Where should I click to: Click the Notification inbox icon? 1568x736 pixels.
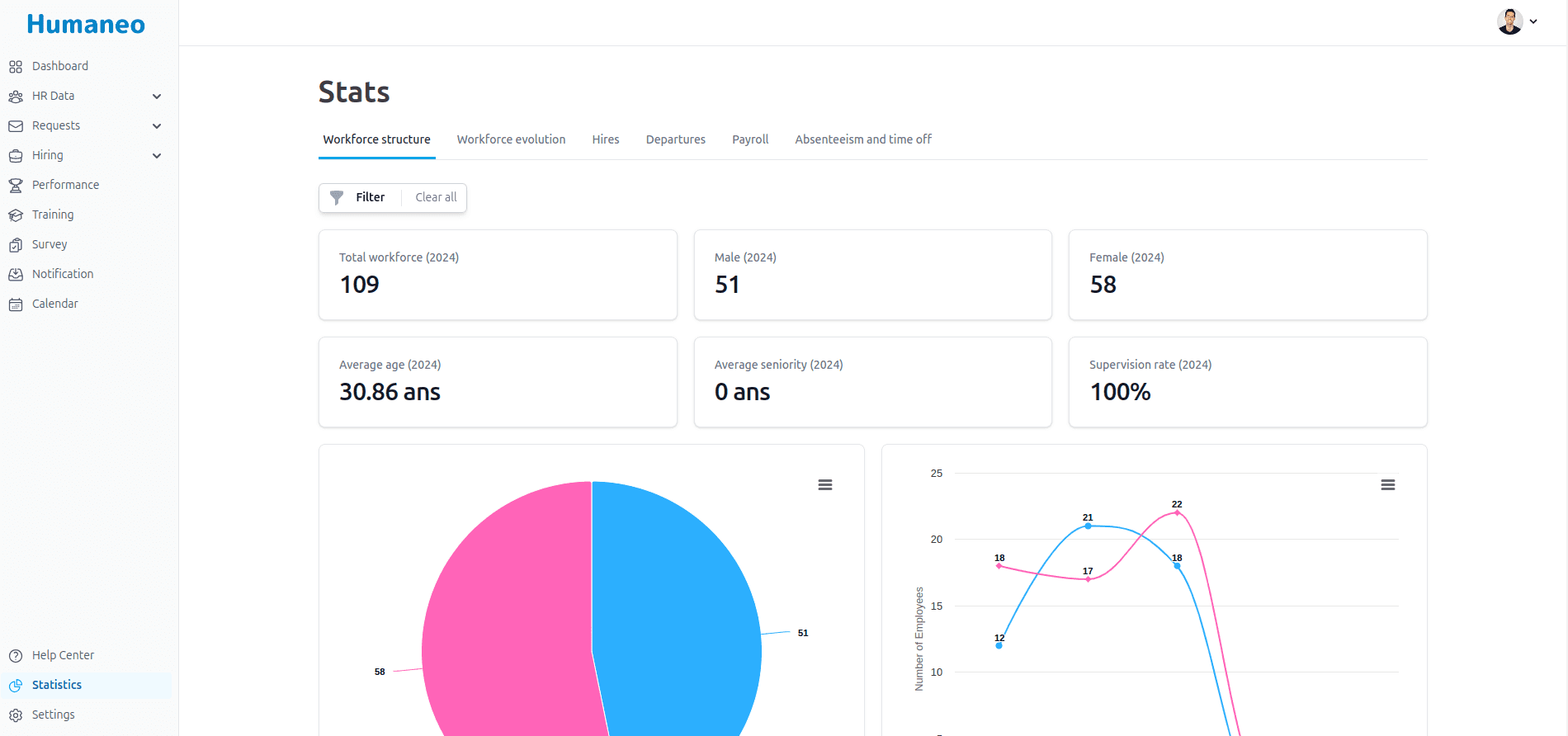tap(16, 275)
